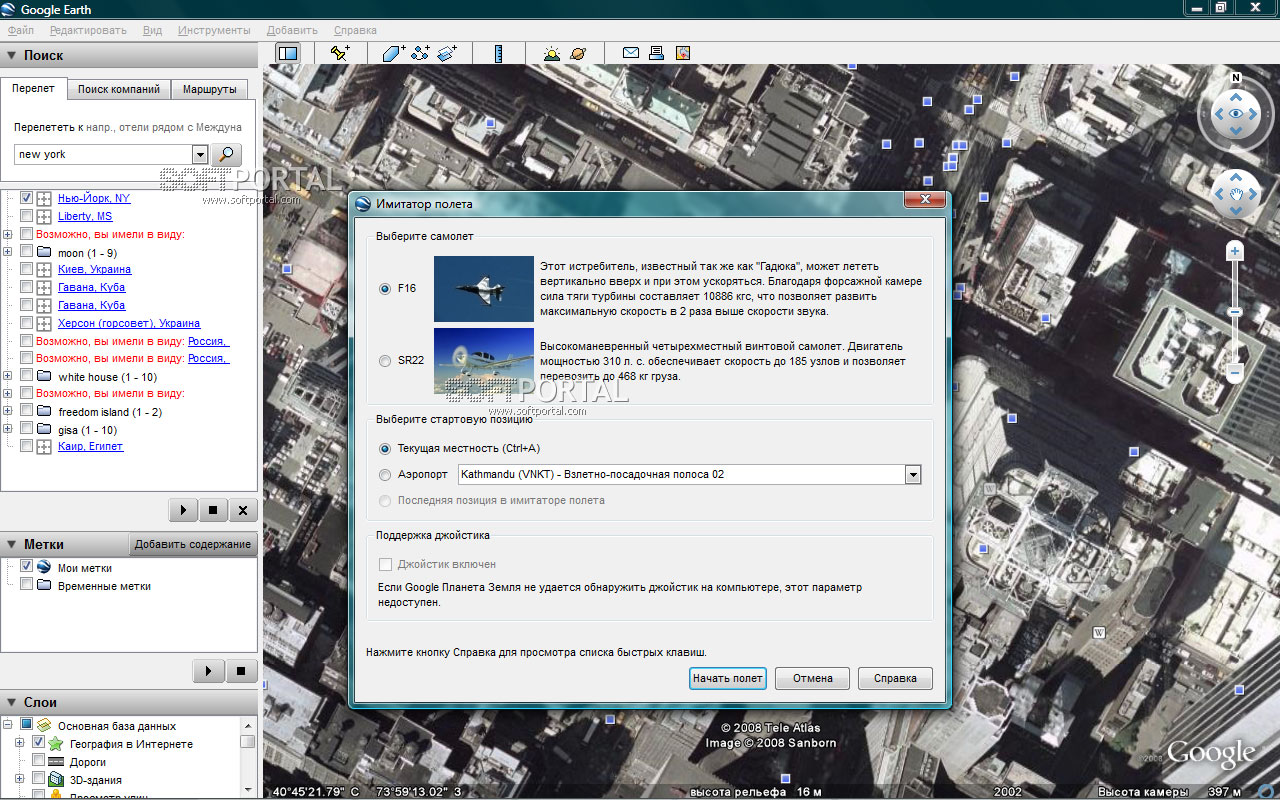
Task: Open the Добавить menu
Action: (x=292, y=30)
